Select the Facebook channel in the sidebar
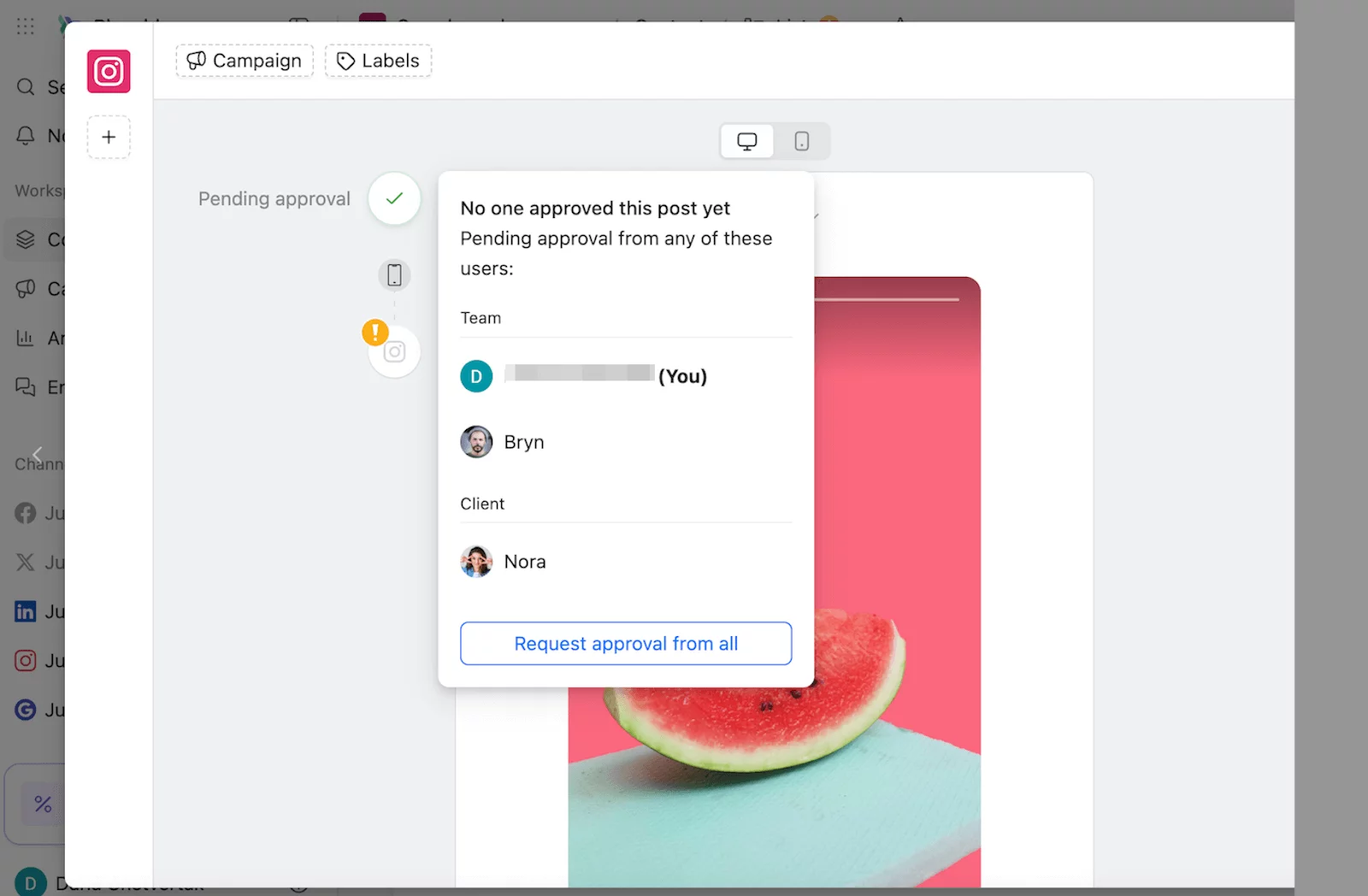The image size is (1368, 896). coord(25,512)
